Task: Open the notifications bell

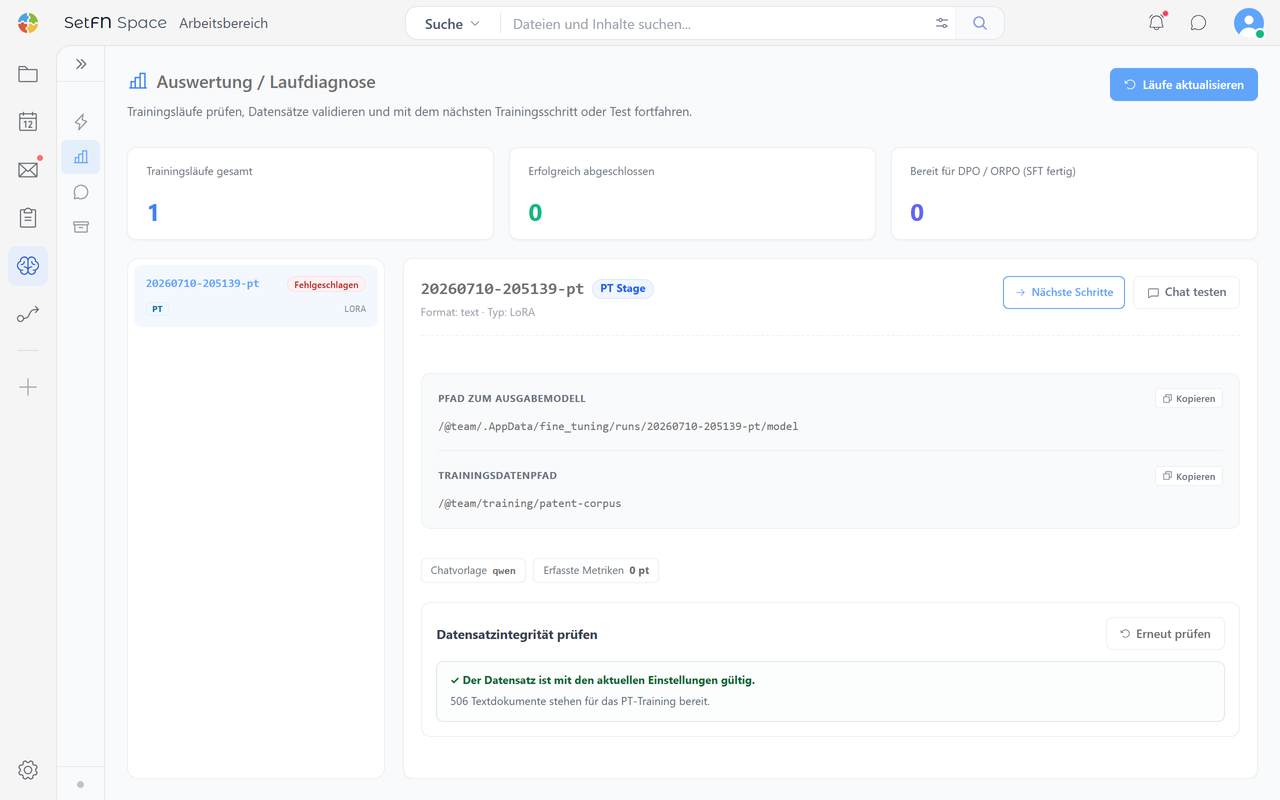Action: click(1157, 23)
